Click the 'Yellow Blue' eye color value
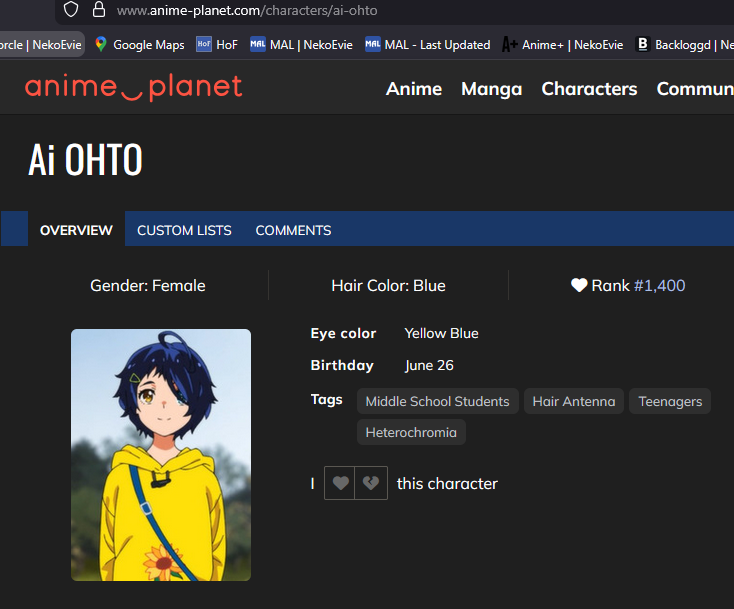The image size is (734, 609). [x=441, y=333]
